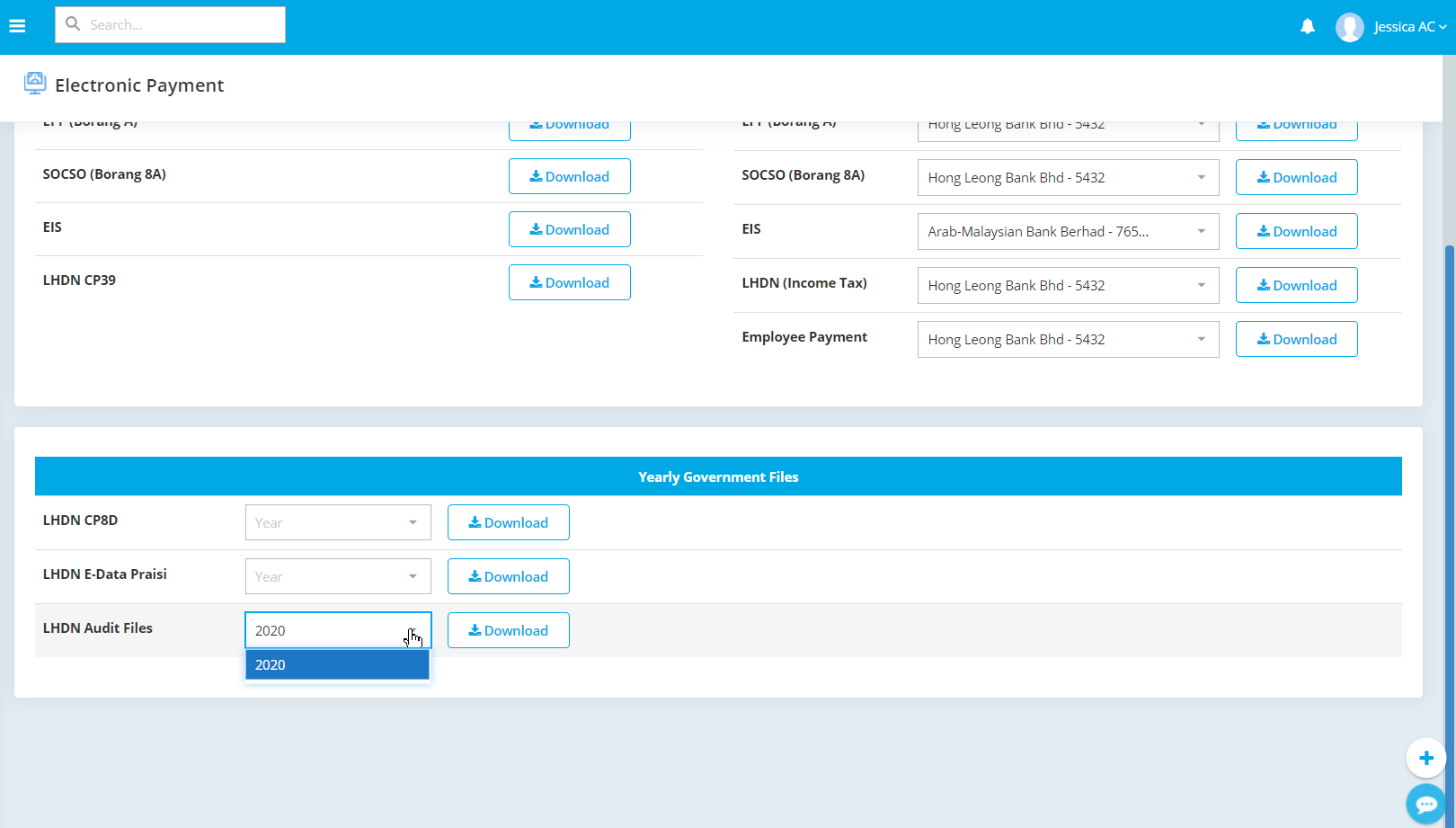
Task: Download the LHDN Audit Files
Action: [508, 630]
